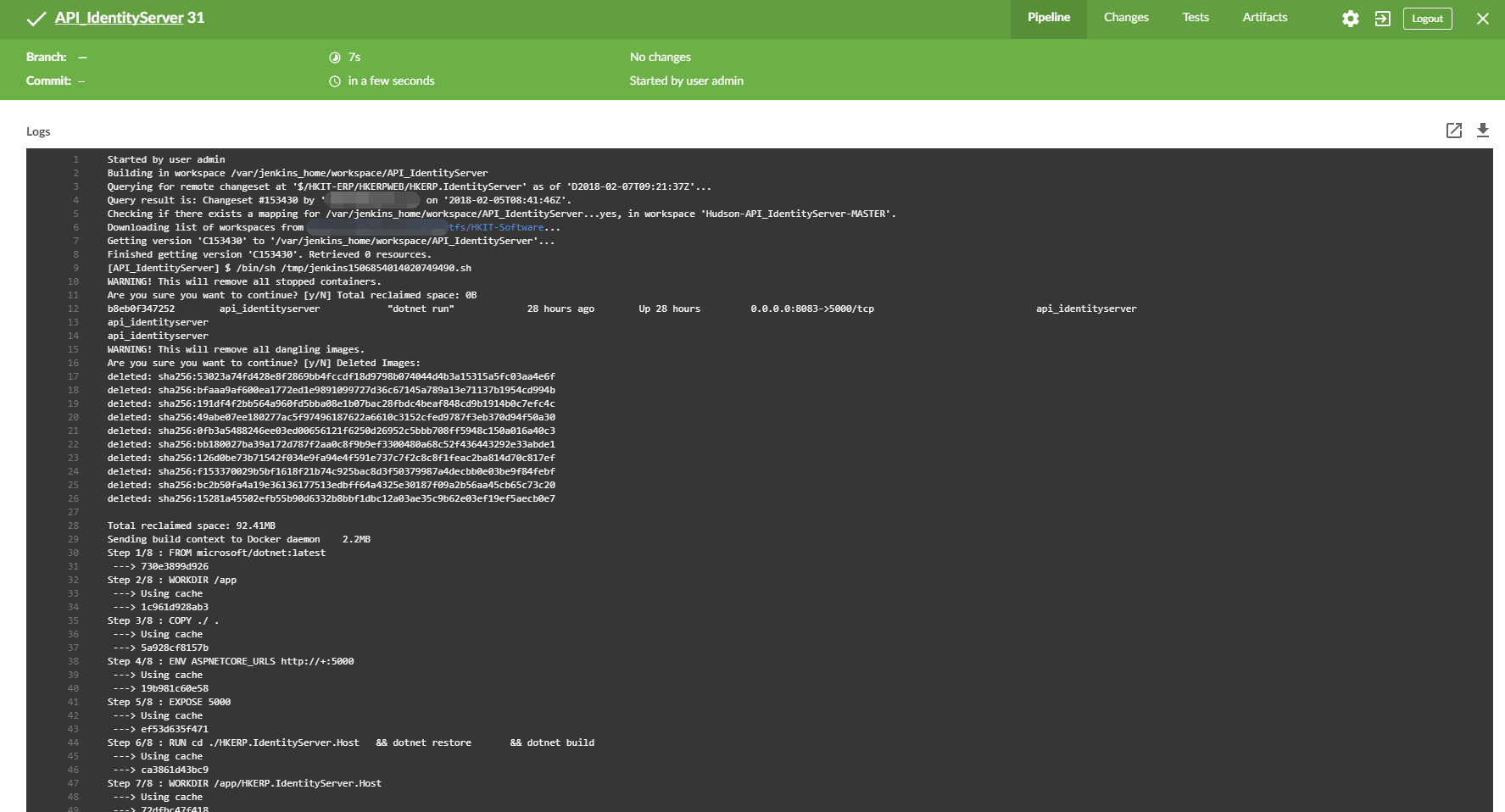Open the Jenkins settings gear icon
This screenshot has width=1505, height=812.
coord(1351,19)
